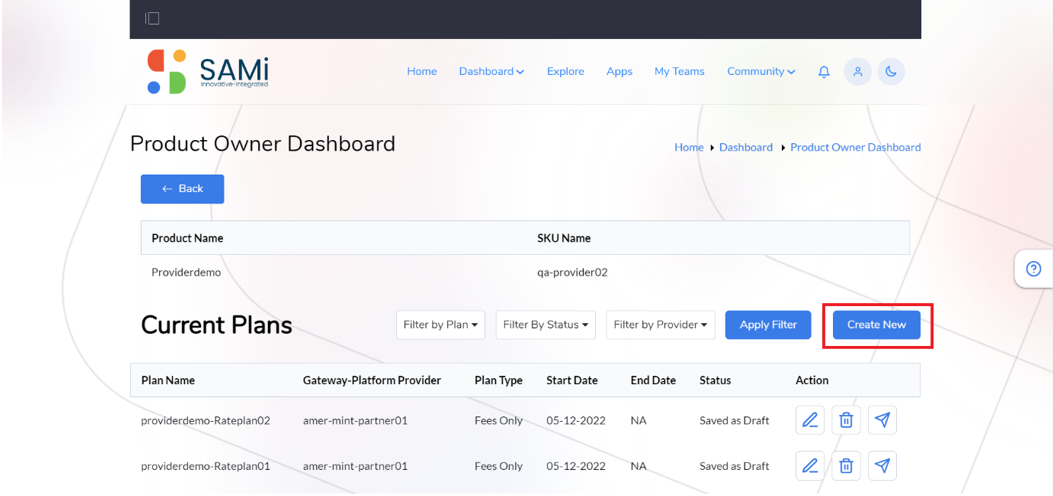This screenshot has width=1053, height=496.
Task: Click the End Date column header
Action: (653, 380)
